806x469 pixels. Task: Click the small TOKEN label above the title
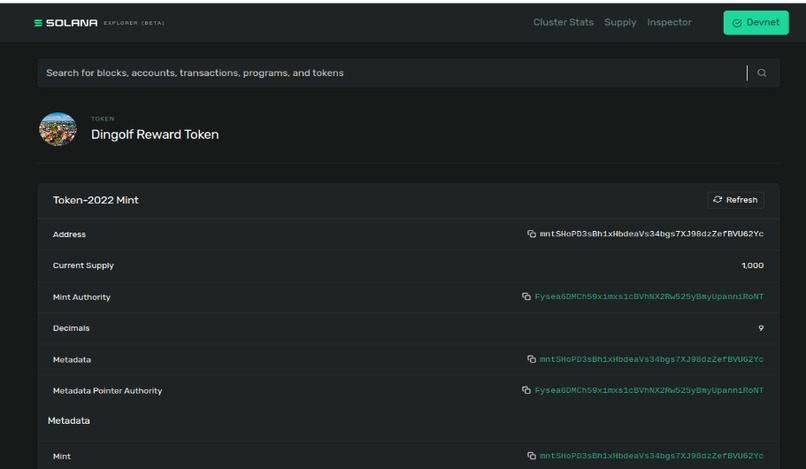[x=103, y=119]
